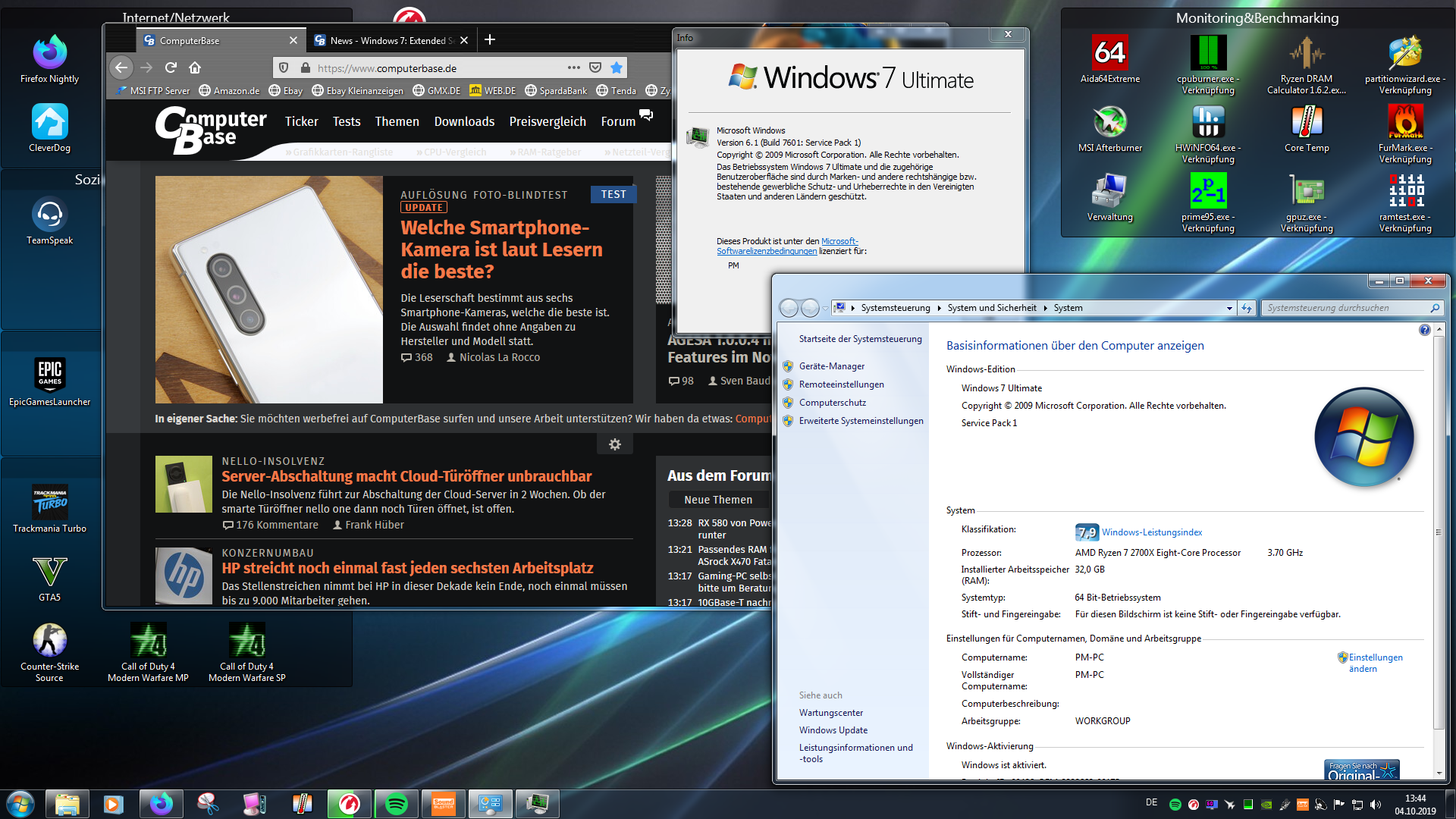This screenshot has height=819, width=1456.
Task: Expand the address bar history dropdown after System
Action: [x=1230, y=308]
